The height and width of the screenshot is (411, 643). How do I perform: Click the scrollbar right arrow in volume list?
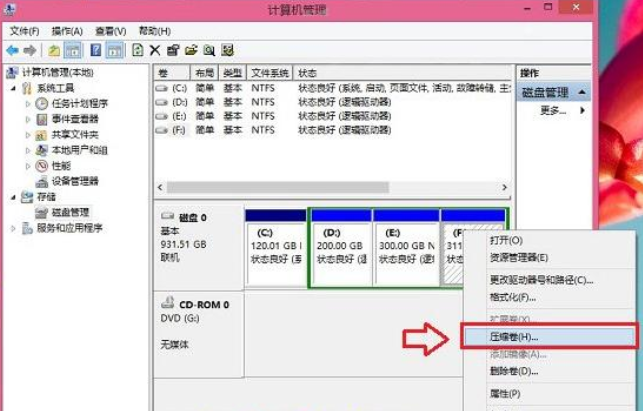click(504, 187)
